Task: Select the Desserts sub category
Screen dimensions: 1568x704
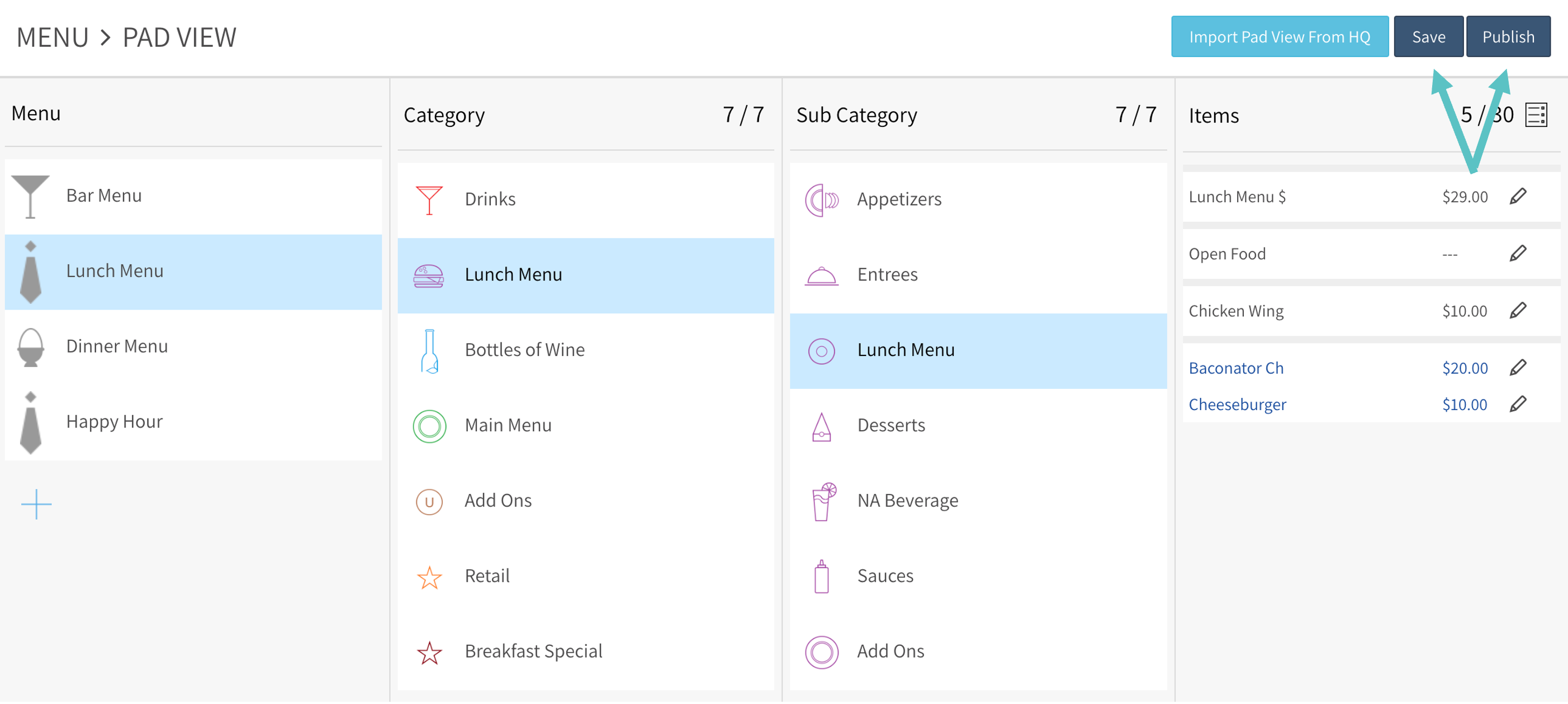Action: pyautogui.click(x=890, y=425)
